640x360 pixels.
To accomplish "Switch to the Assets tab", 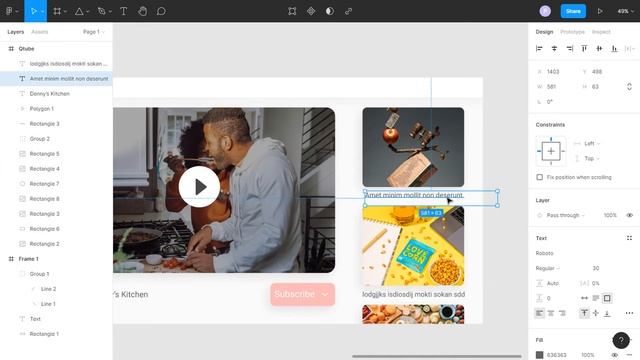I will pyautogui.click(x=40, y=32).
